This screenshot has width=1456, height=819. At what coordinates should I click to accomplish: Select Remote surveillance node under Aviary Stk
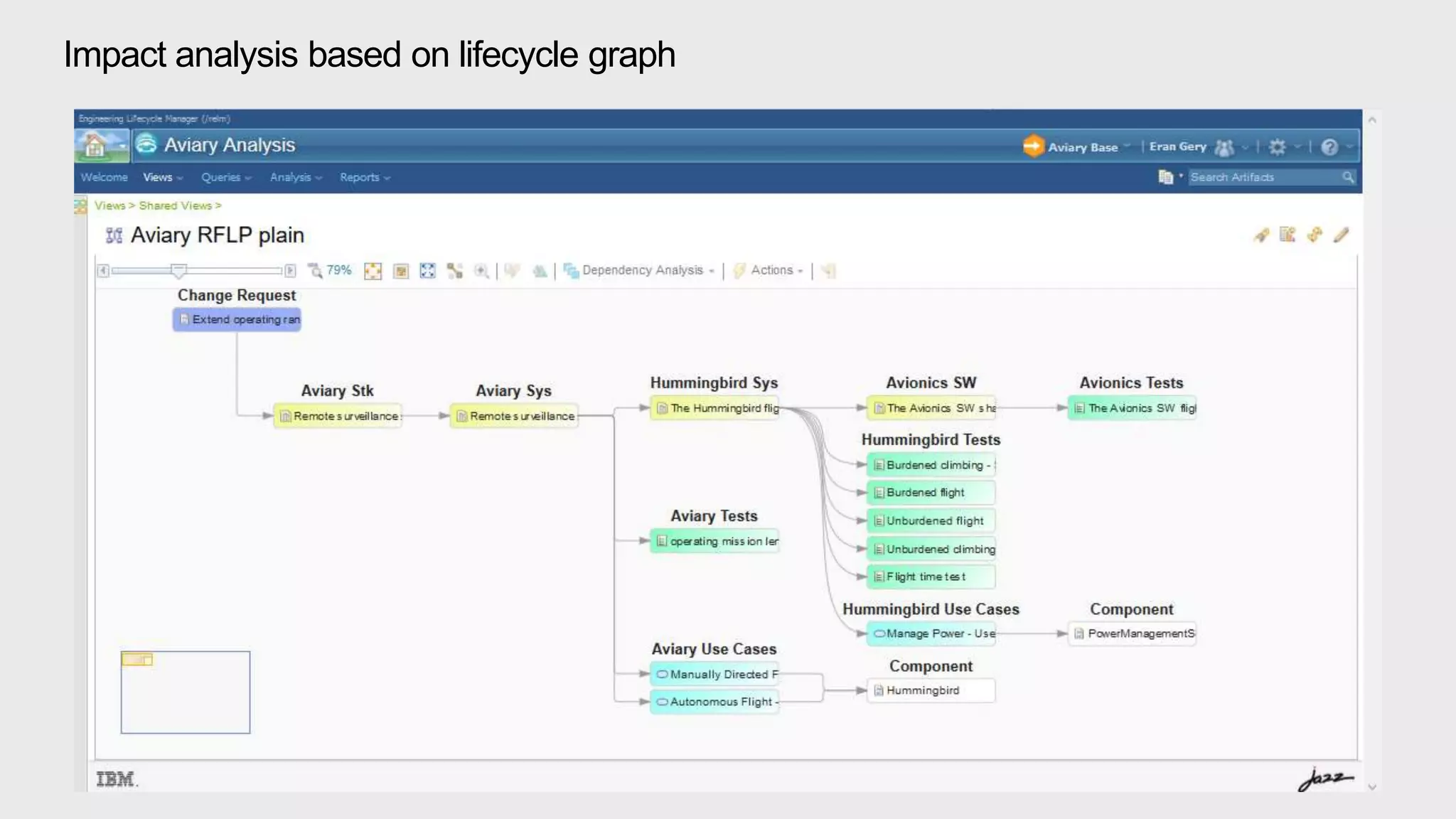(x=338, y=416)
